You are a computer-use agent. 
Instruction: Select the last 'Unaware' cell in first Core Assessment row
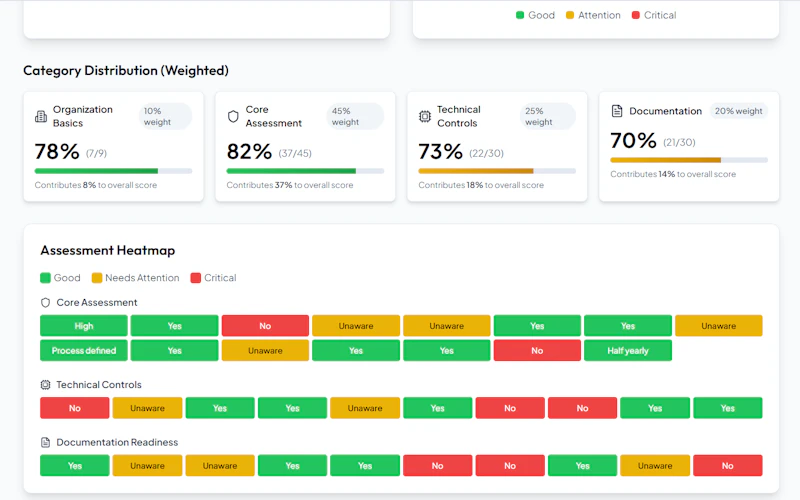(718, 326)
